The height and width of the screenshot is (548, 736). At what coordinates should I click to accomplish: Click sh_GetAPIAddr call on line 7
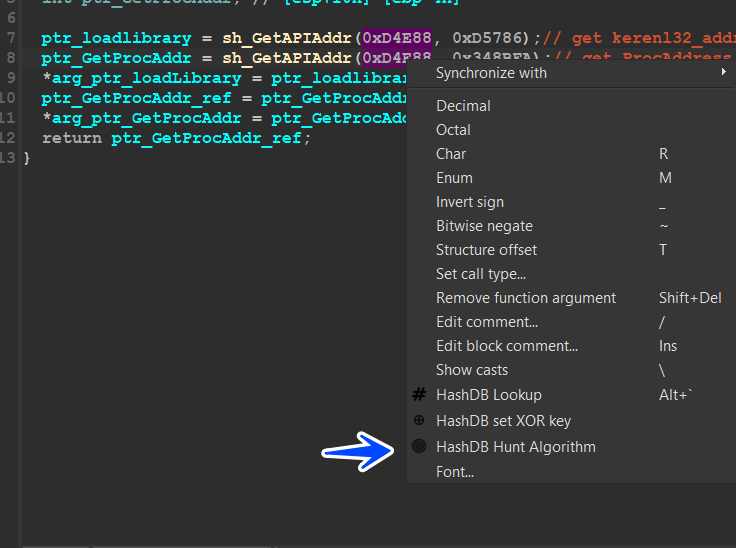click(x=286, y=39)
